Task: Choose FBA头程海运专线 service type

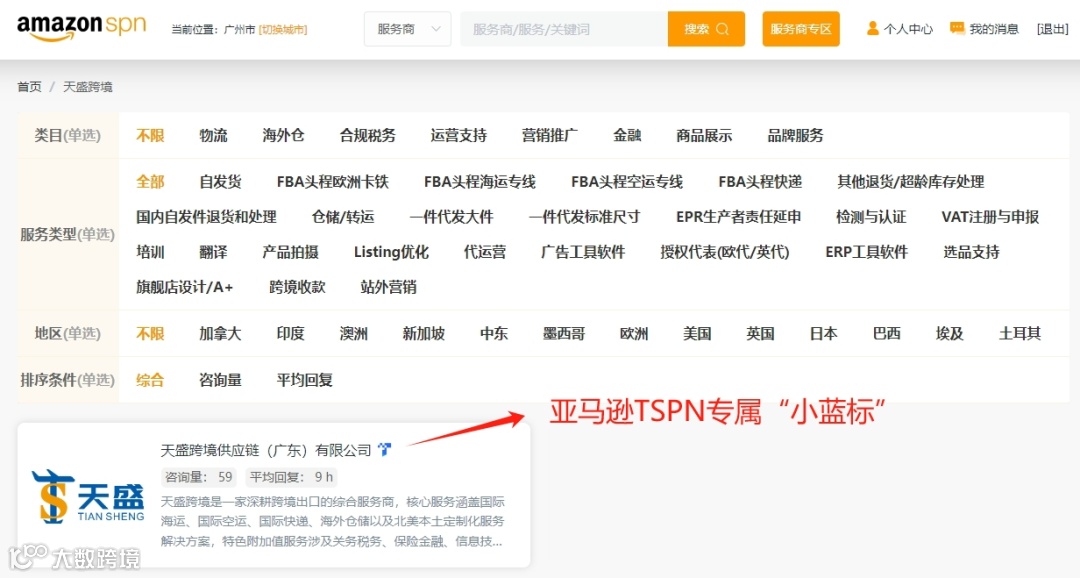Action: point(480,182)
